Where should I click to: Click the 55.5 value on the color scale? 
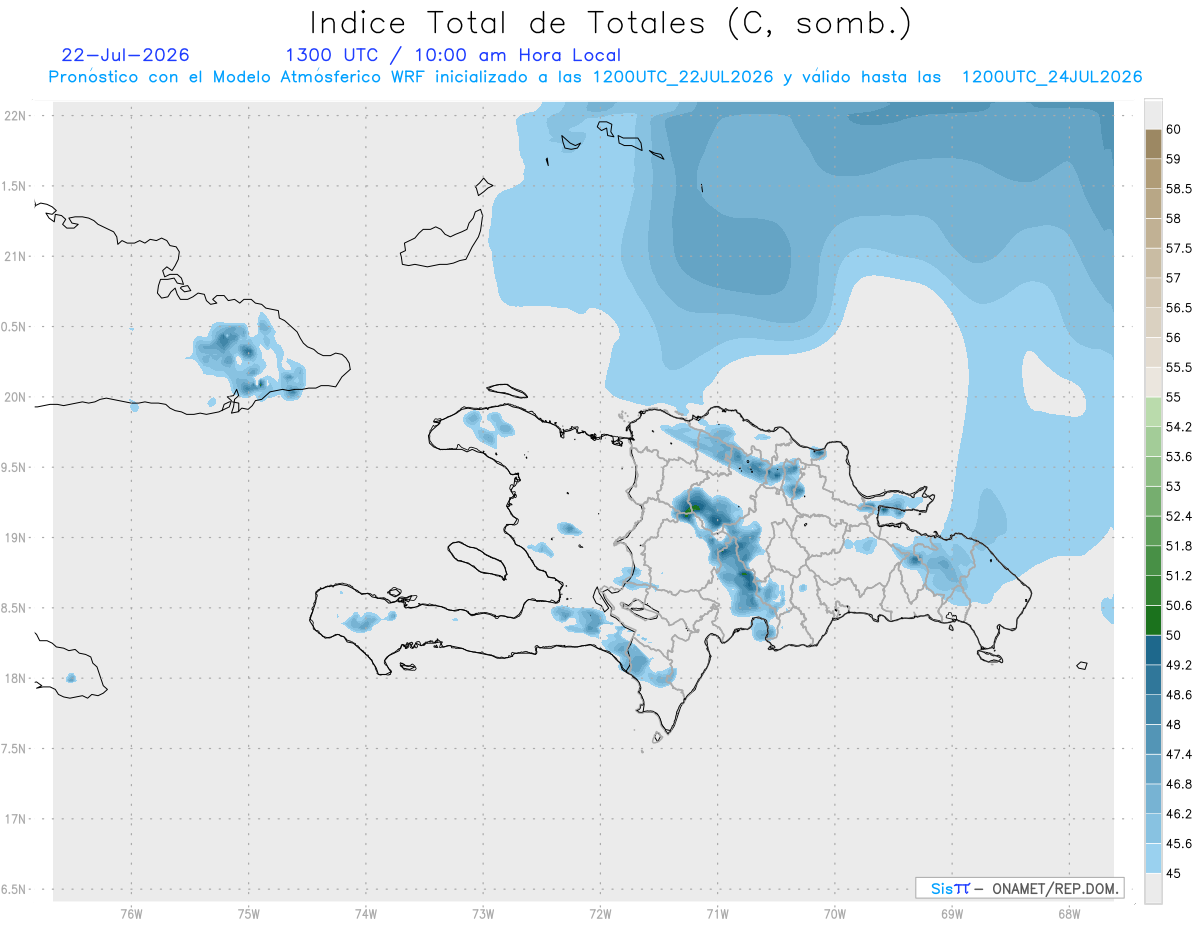tap(1179, 367)
